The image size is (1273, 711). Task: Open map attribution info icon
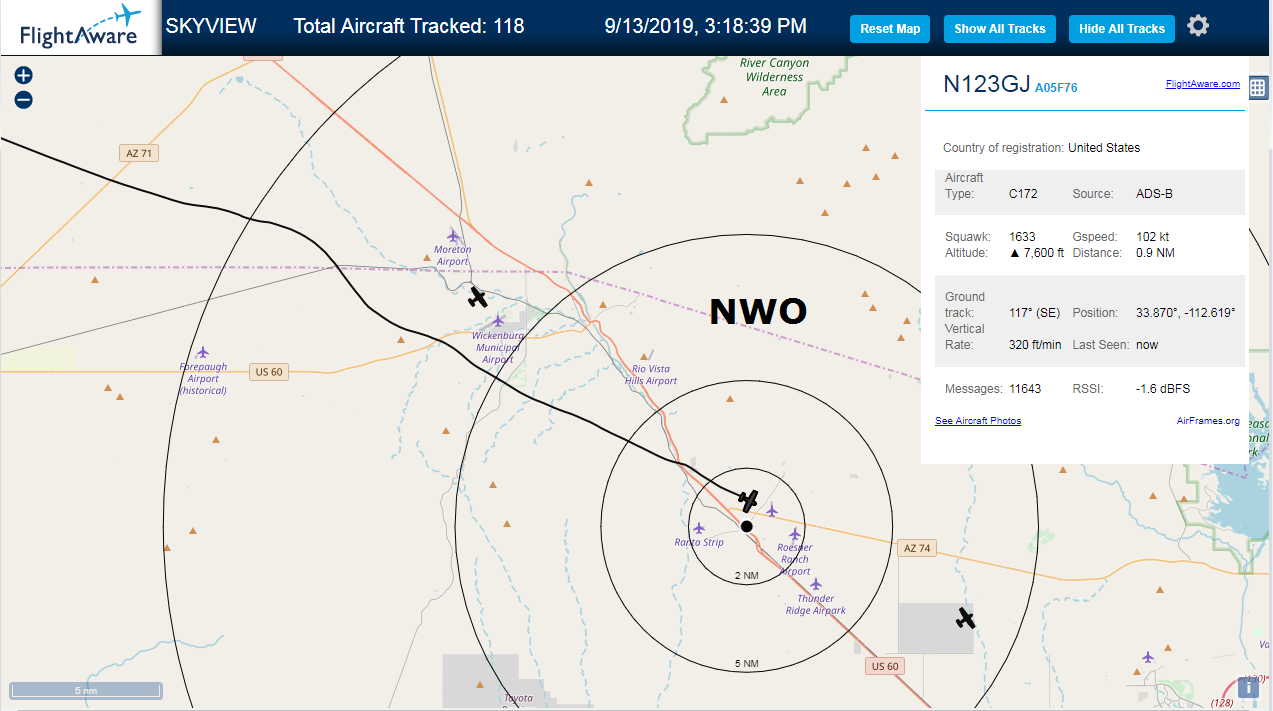tap(1249, 687)
